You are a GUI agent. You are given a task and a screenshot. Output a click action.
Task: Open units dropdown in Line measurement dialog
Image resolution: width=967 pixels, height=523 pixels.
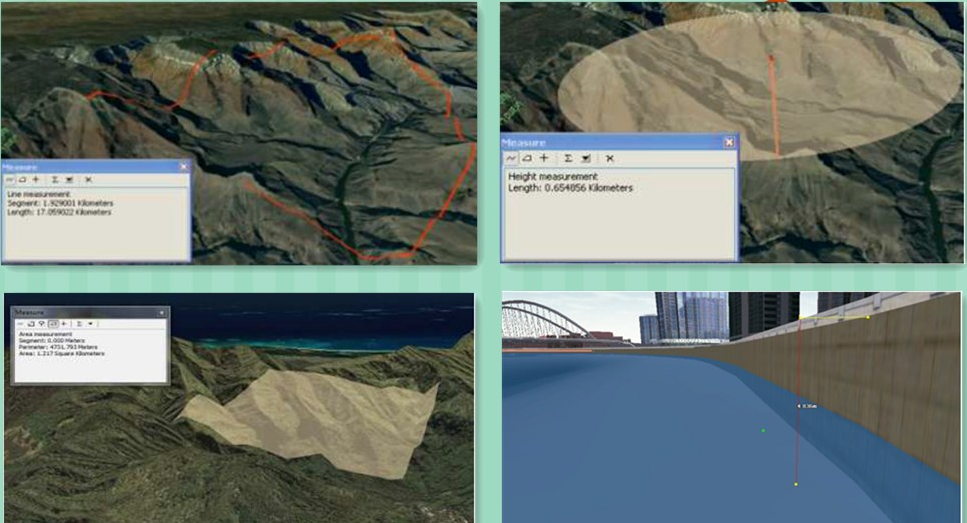(x=70, y=179)
